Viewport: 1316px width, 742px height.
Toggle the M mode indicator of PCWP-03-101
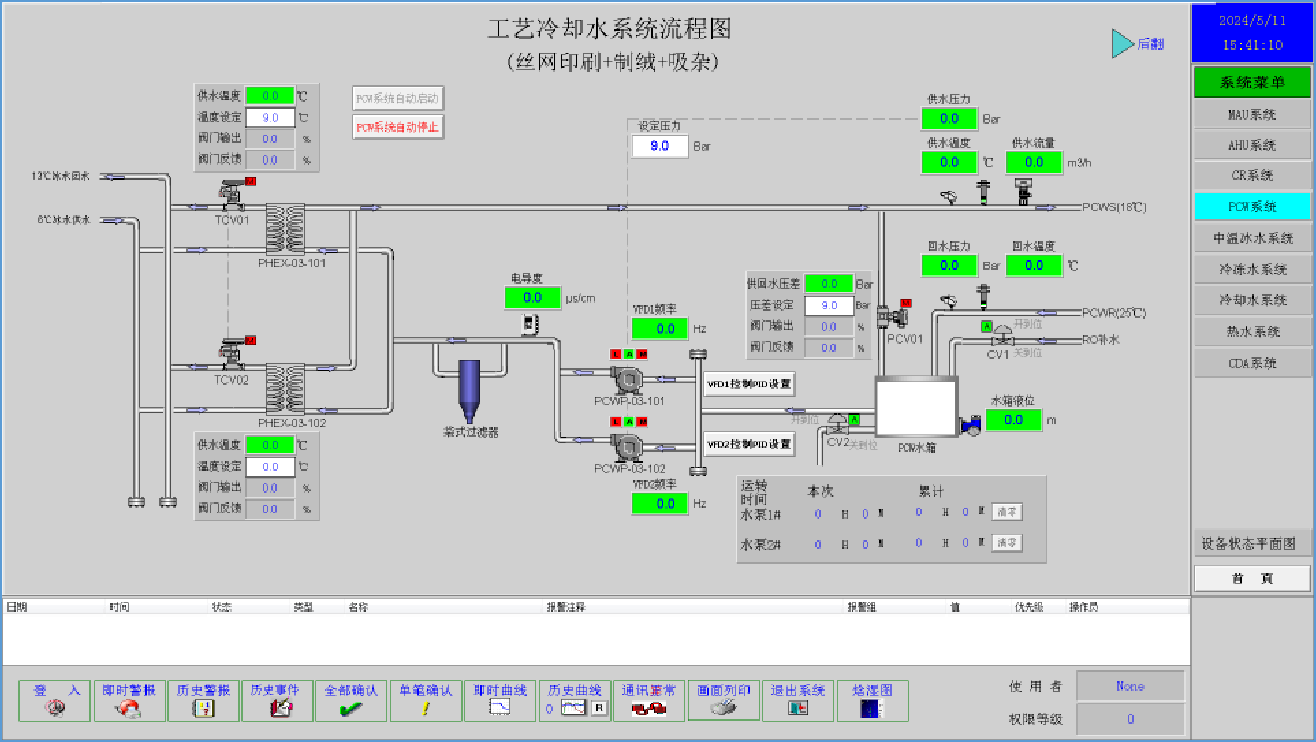pos(642,354)
